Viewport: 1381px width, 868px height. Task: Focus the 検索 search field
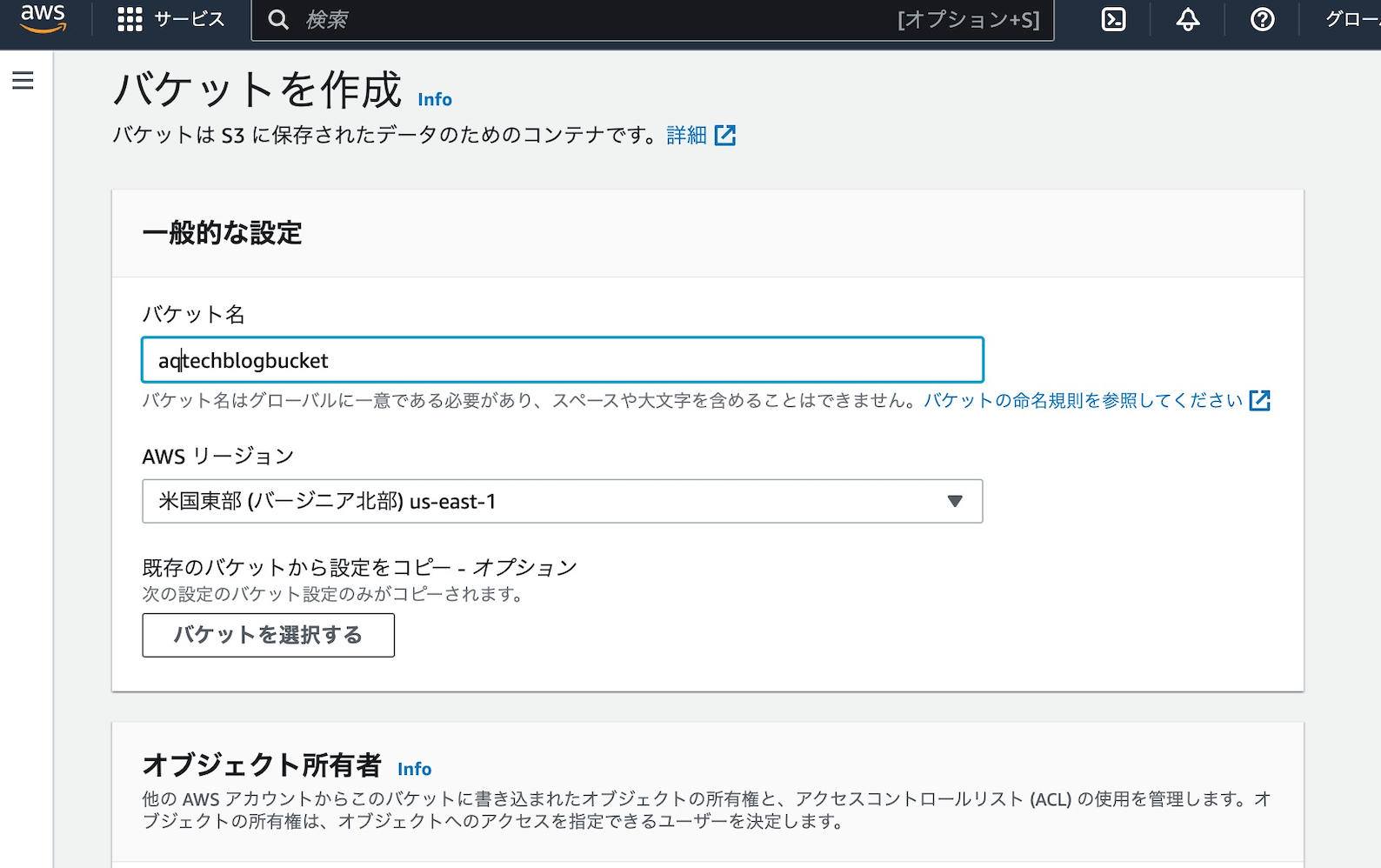click(652, 20)
